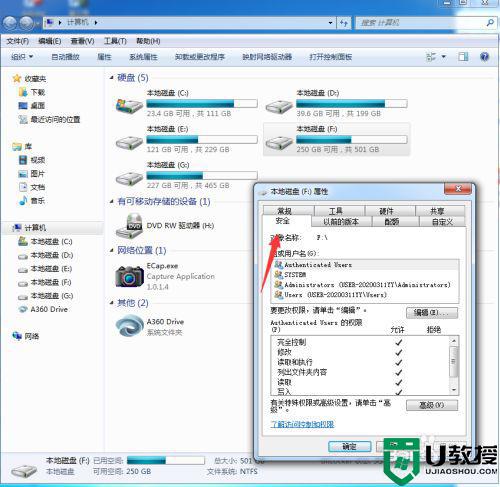The width and height of the screenshot is (500, 487).
Task: Click the A360 Drive icon
Action: tap(129, 326)
